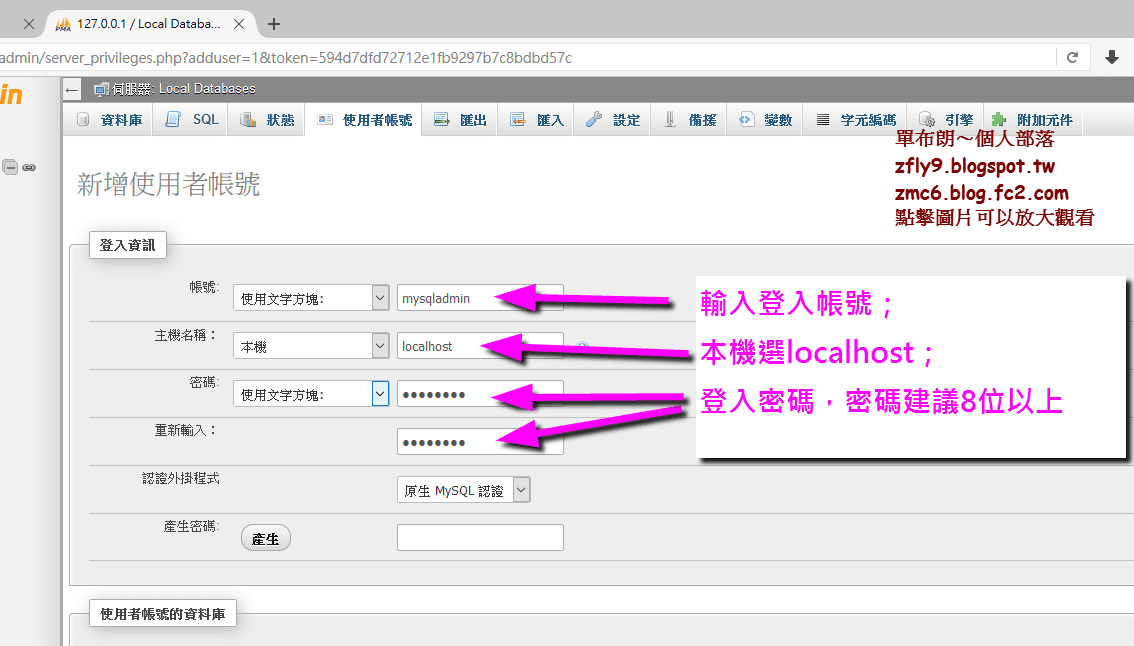Open the 認證外掛程式 dropdown (原生 MySQL 認證)
This screenshot has height=646, width=1134.
pos(464,490)
